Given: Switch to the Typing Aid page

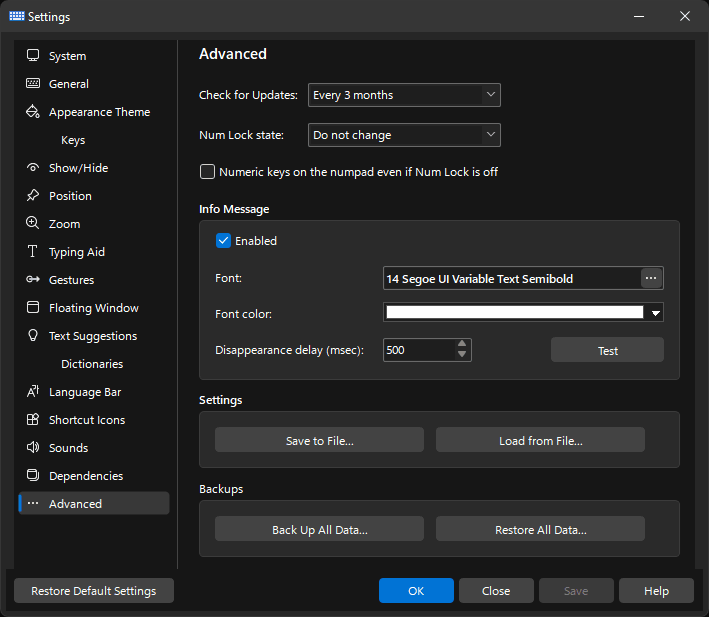Looking at the screenshot, I should click(x=94, y=251).
